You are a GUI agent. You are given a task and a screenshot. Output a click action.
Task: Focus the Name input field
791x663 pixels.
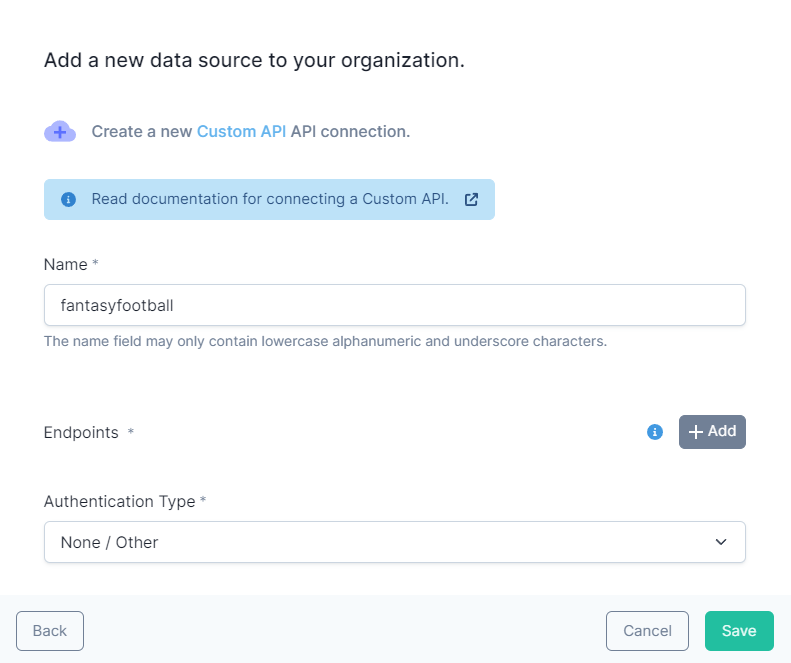(394, 305)
